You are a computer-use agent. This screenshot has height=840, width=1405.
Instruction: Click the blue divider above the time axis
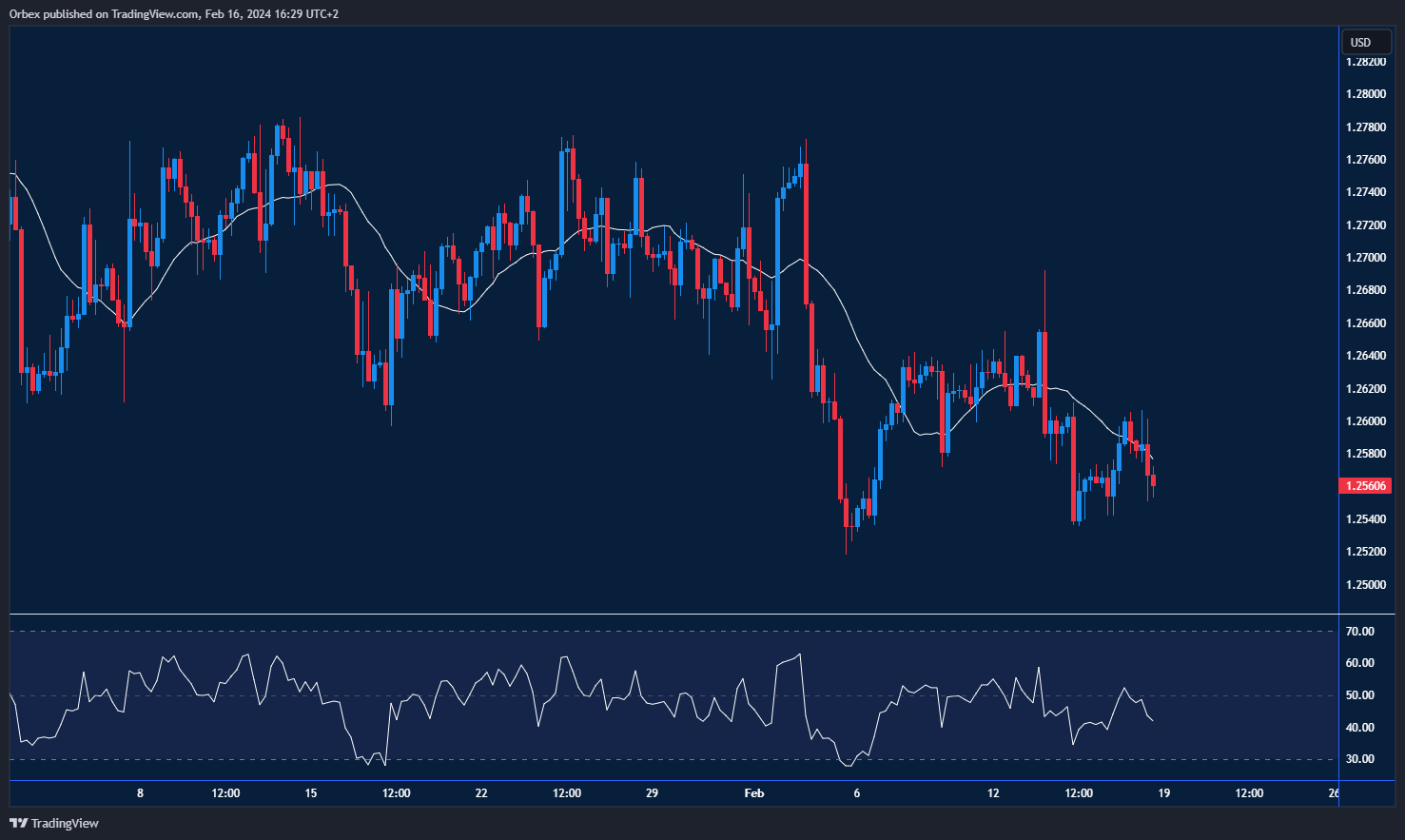[x=666, y=780]
